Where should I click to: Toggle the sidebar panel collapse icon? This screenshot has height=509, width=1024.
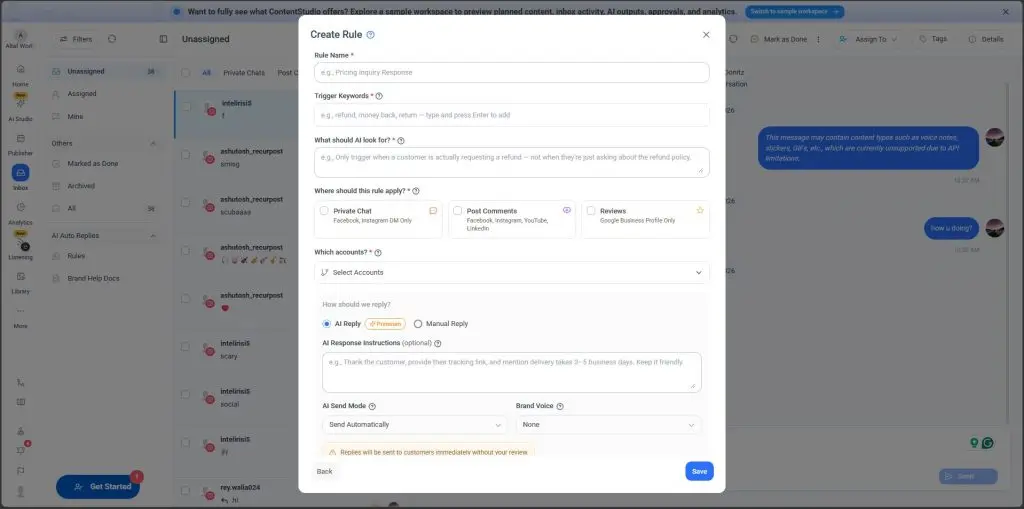(x=163, y=39)
